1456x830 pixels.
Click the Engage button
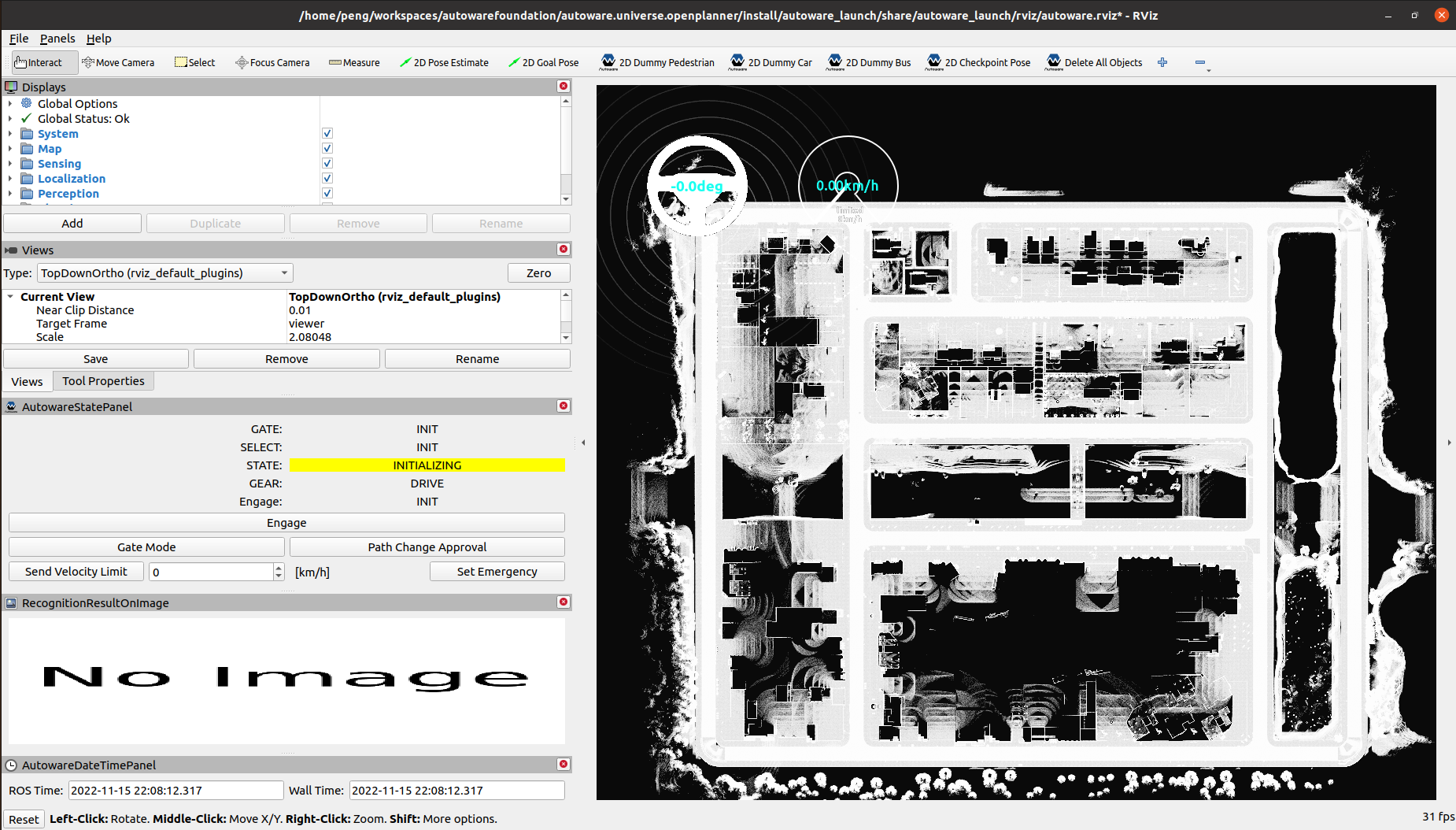(x=286, y=523)
